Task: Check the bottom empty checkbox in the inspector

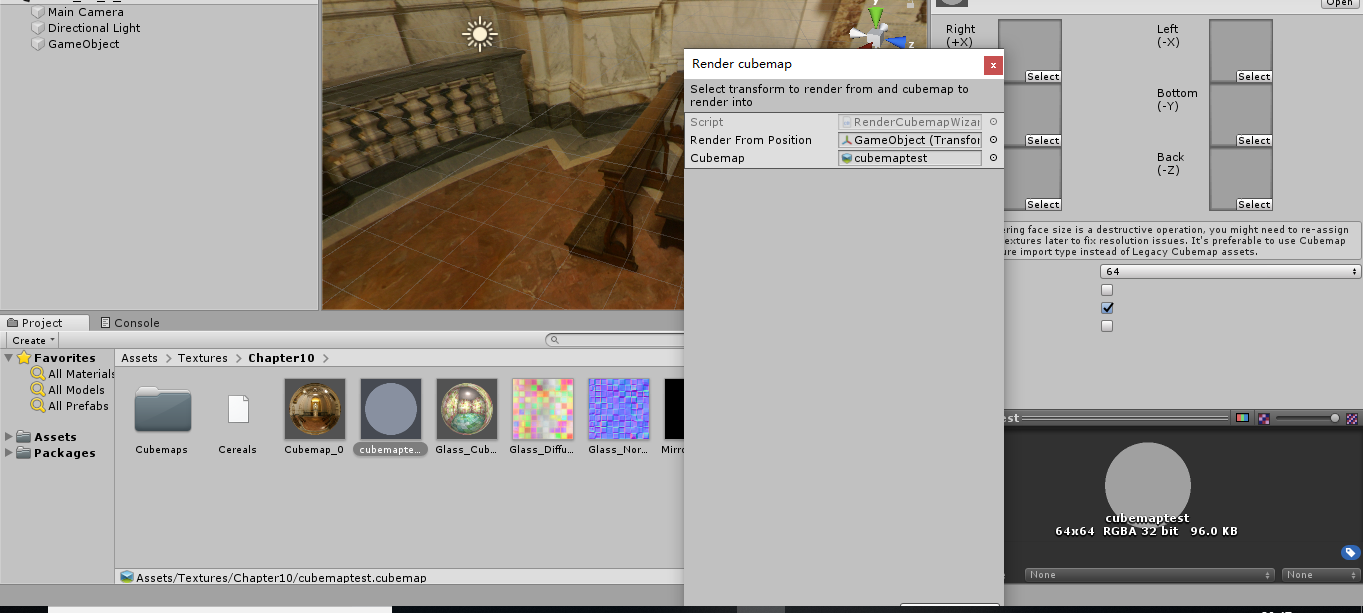Action: point(1106,325)
